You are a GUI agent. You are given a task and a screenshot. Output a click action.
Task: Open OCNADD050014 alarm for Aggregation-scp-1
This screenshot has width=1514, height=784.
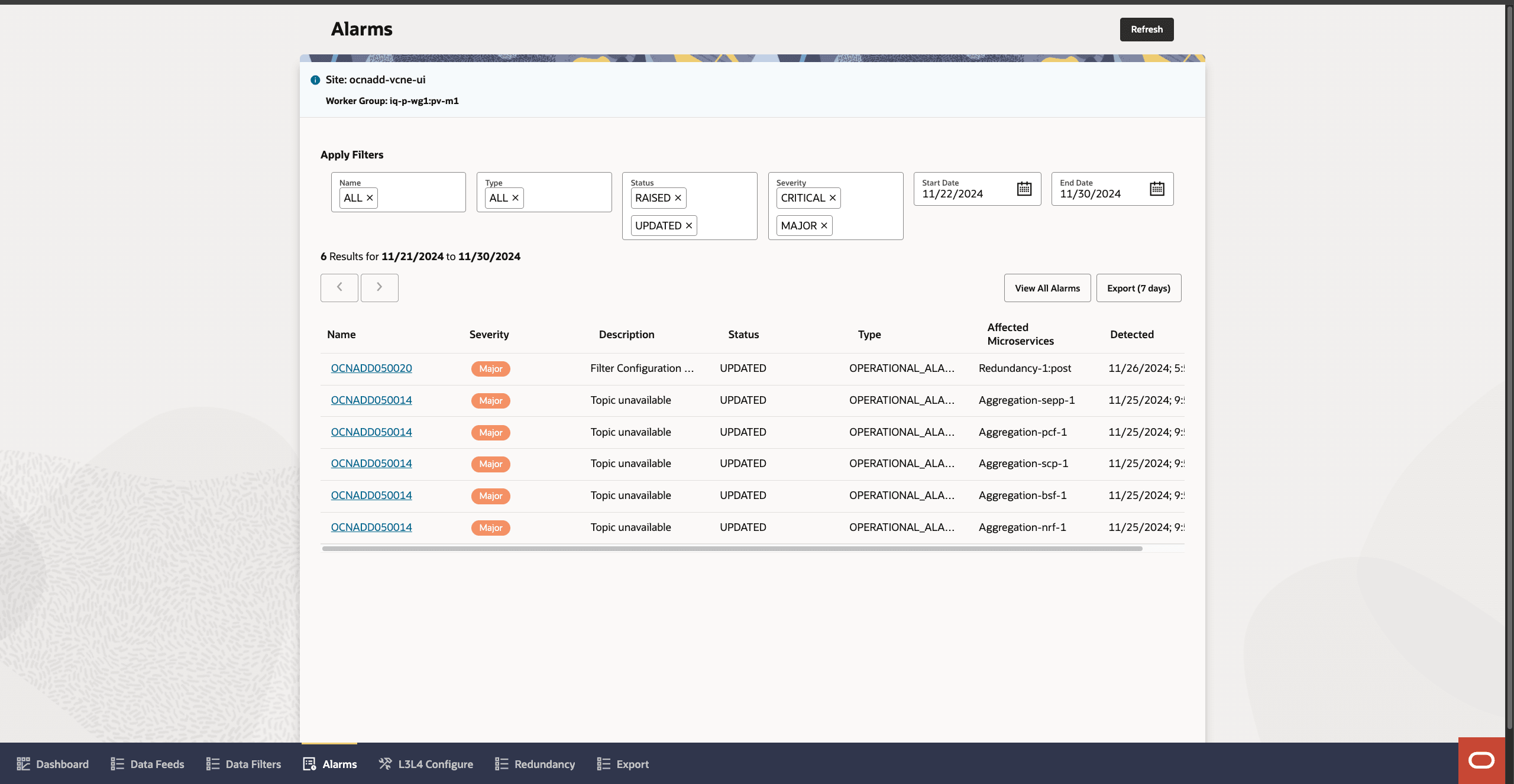(x=371, y=464)
